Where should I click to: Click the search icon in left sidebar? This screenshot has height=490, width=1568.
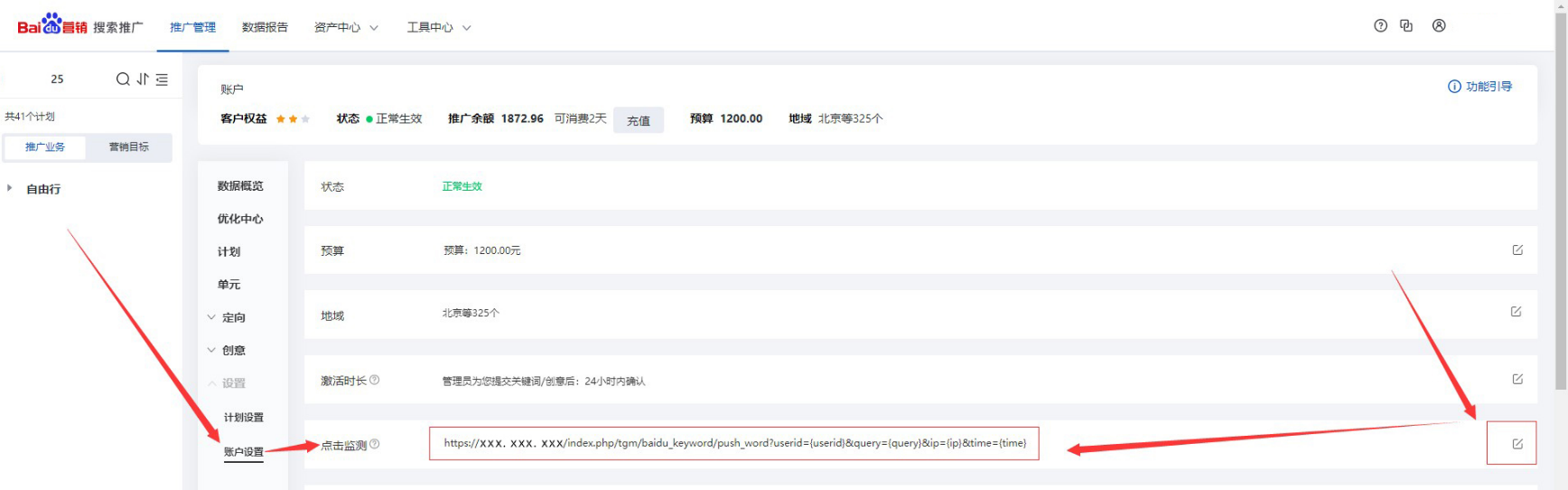tap(123, 80)
